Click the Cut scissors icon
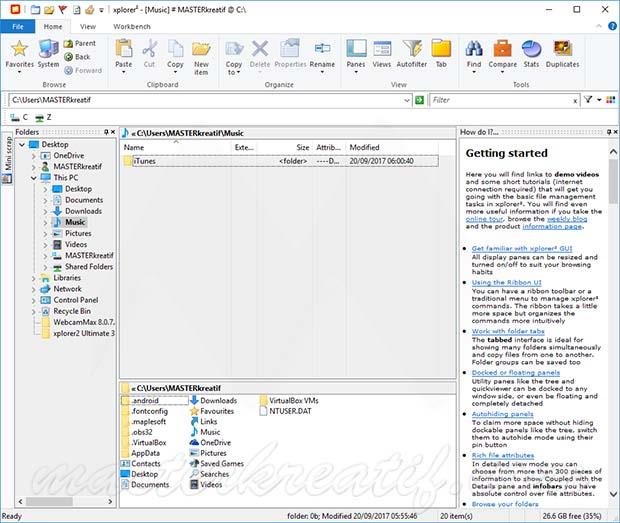 [x=149, y=49]
